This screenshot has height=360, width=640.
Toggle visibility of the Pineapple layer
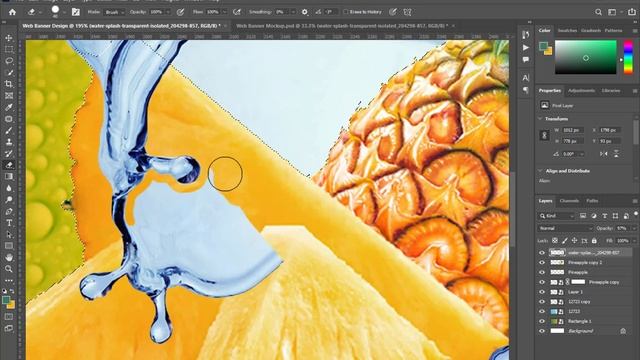pos(542,272)
